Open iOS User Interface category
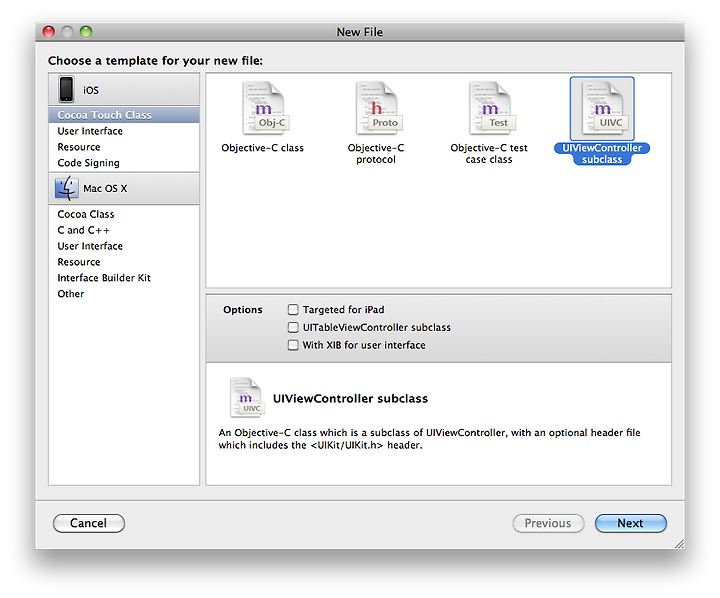 [x=124, y=131]
